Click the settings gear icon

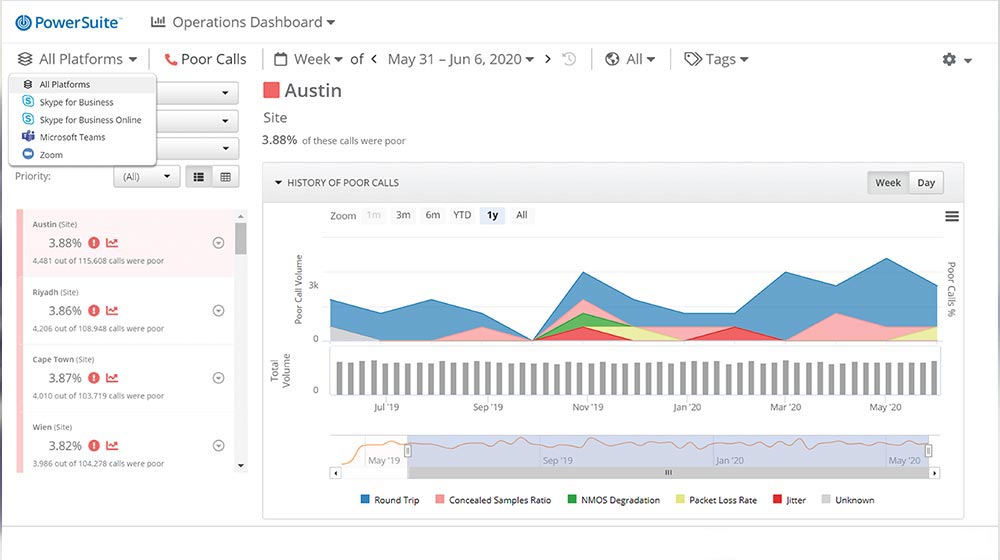pos(950,60)
